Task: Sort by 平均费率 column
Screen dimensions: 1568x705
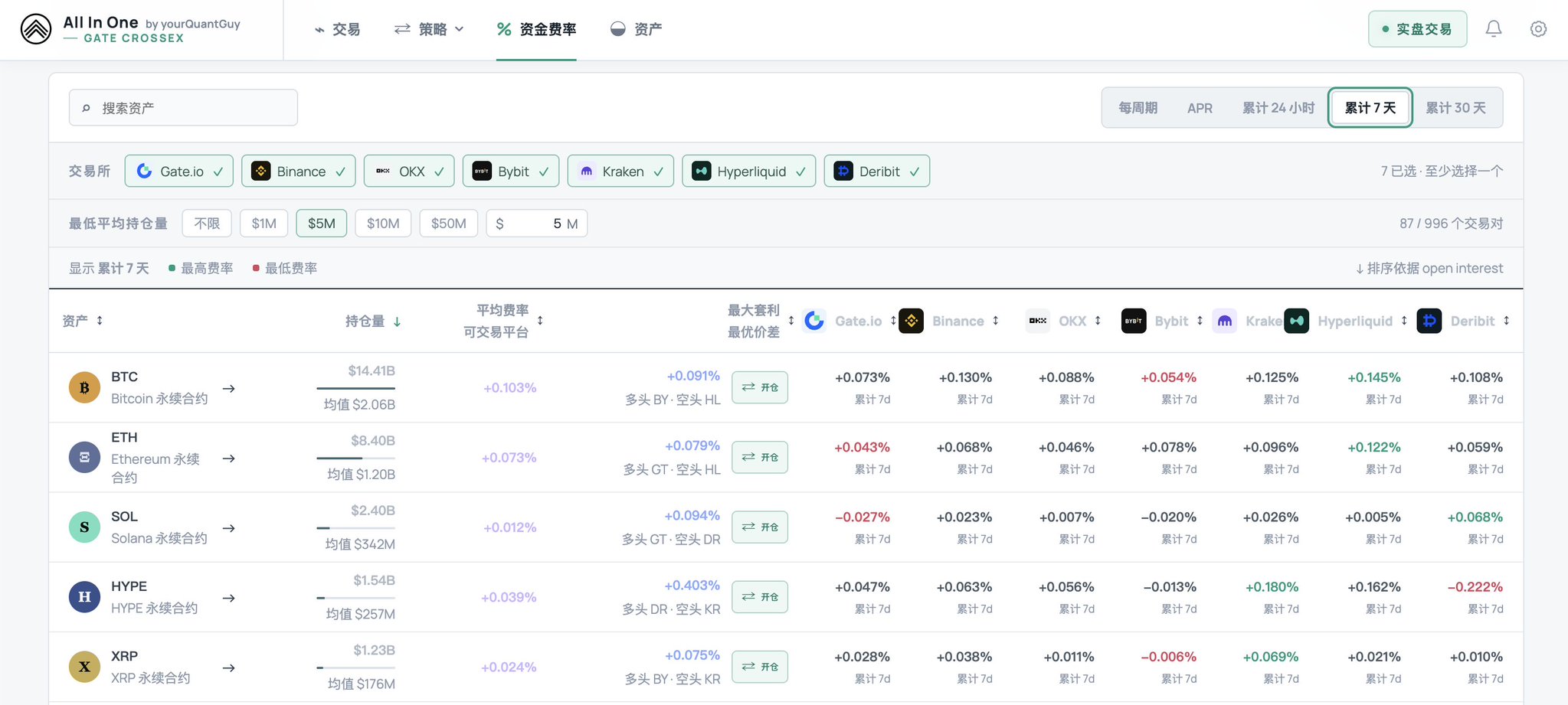Action: pyautogui.click(x=503, y=321)
